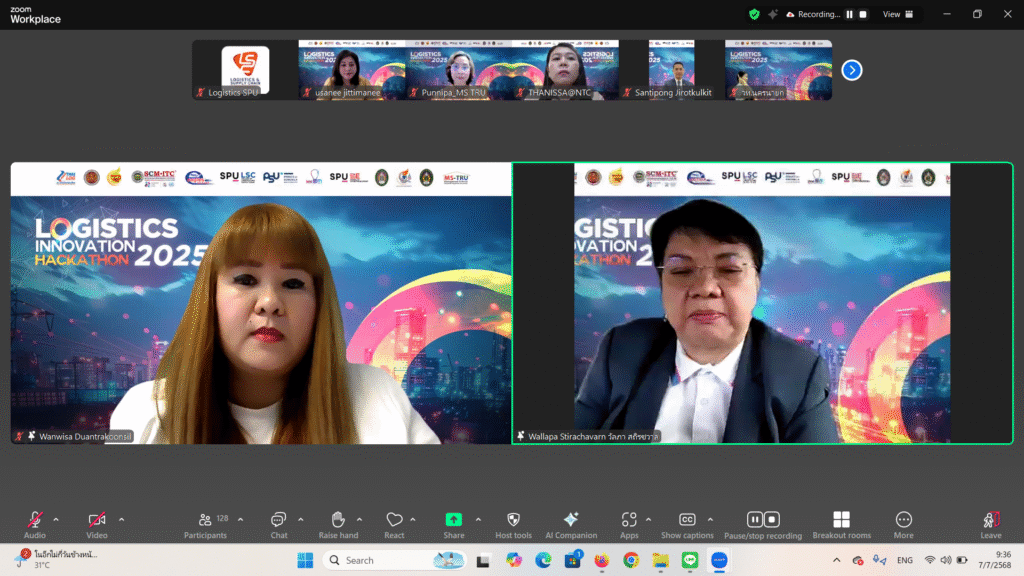Expand the Raise hand options arrow
1024x576 pixels.
pyautogui.click(x=359, y=520)
